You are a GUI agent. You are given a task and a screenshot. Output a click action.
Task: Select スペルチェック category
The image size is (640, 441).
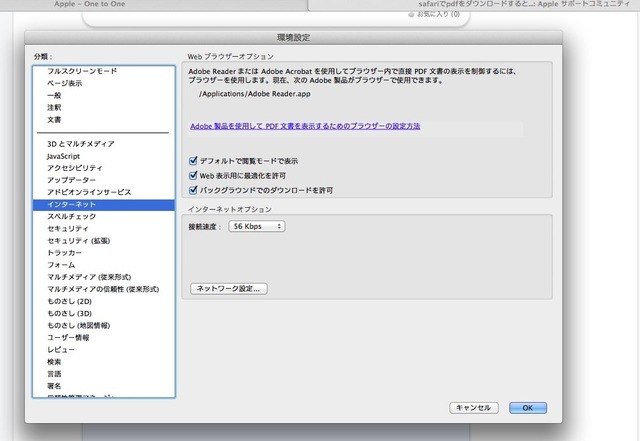(104, 216)
